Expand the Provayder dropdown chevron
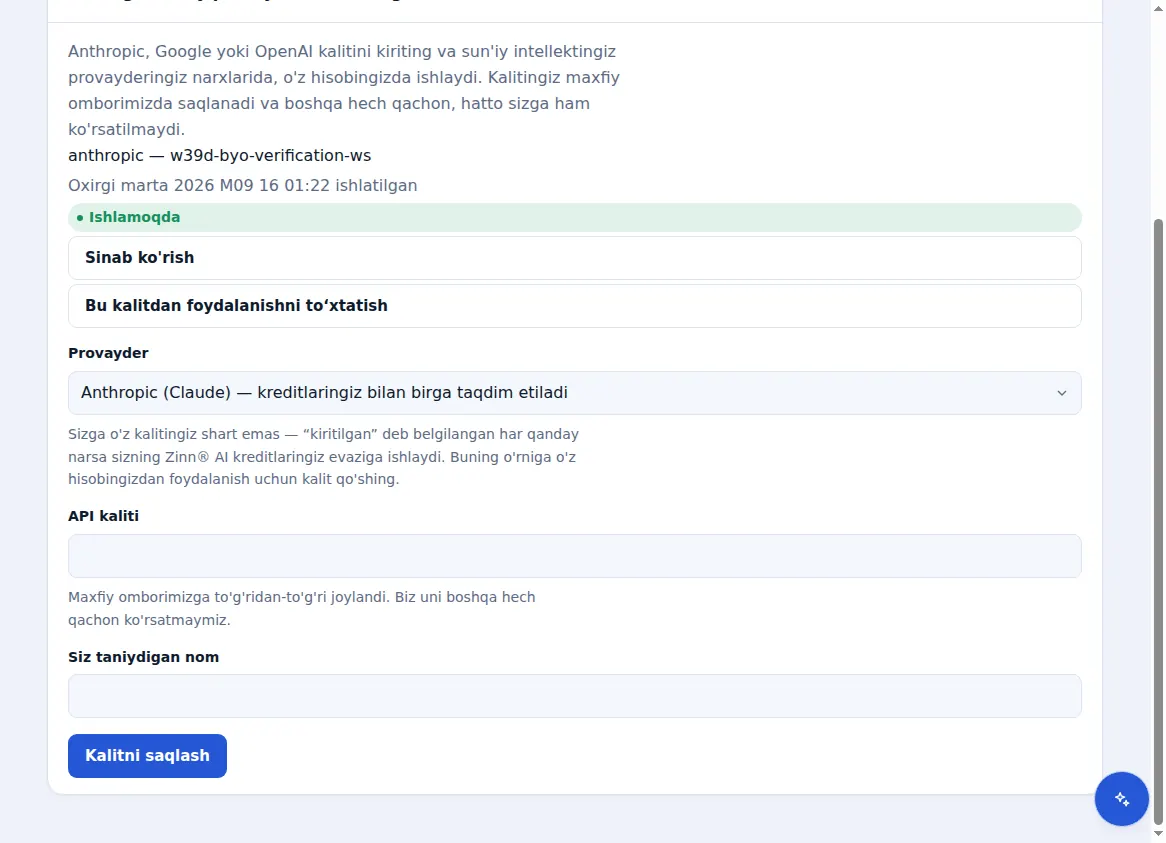 click(1061, 393)
